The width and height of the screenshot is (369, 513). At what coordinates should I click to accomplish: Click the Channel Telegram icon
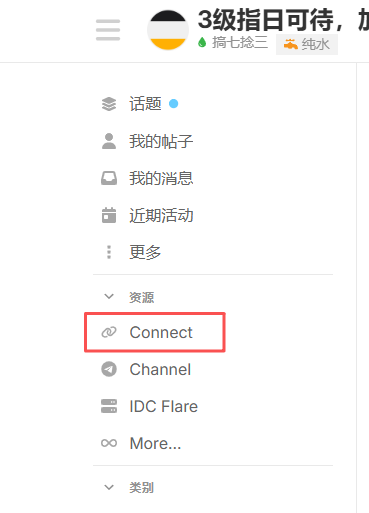(x=109, y=369)
